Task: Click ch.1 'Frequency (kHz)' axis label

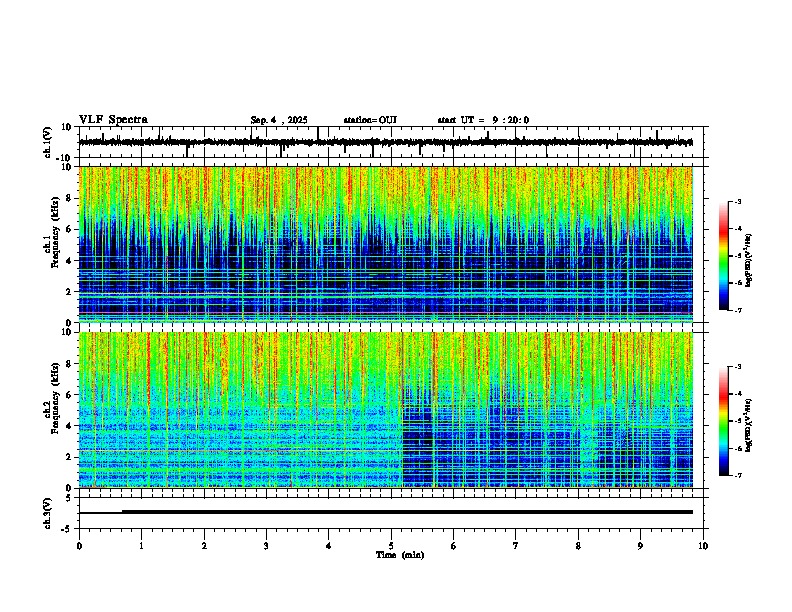Action: point(55,234)
